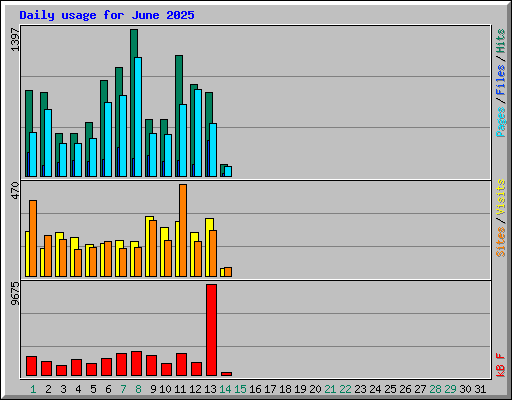Image resolution: width=512 pixels, height=400 pixels.
Task: Click day 20 on the date axis
Action: click(x=315, y=389)
